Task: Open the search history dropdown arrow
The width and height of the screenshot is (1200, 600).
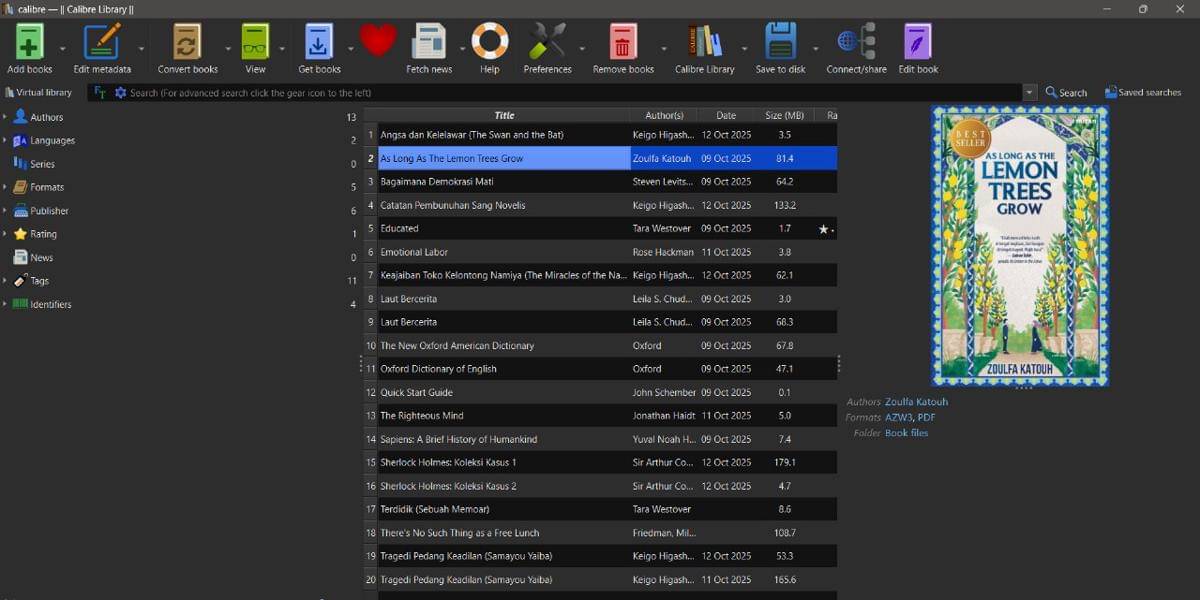Action: pos(1029,93)
